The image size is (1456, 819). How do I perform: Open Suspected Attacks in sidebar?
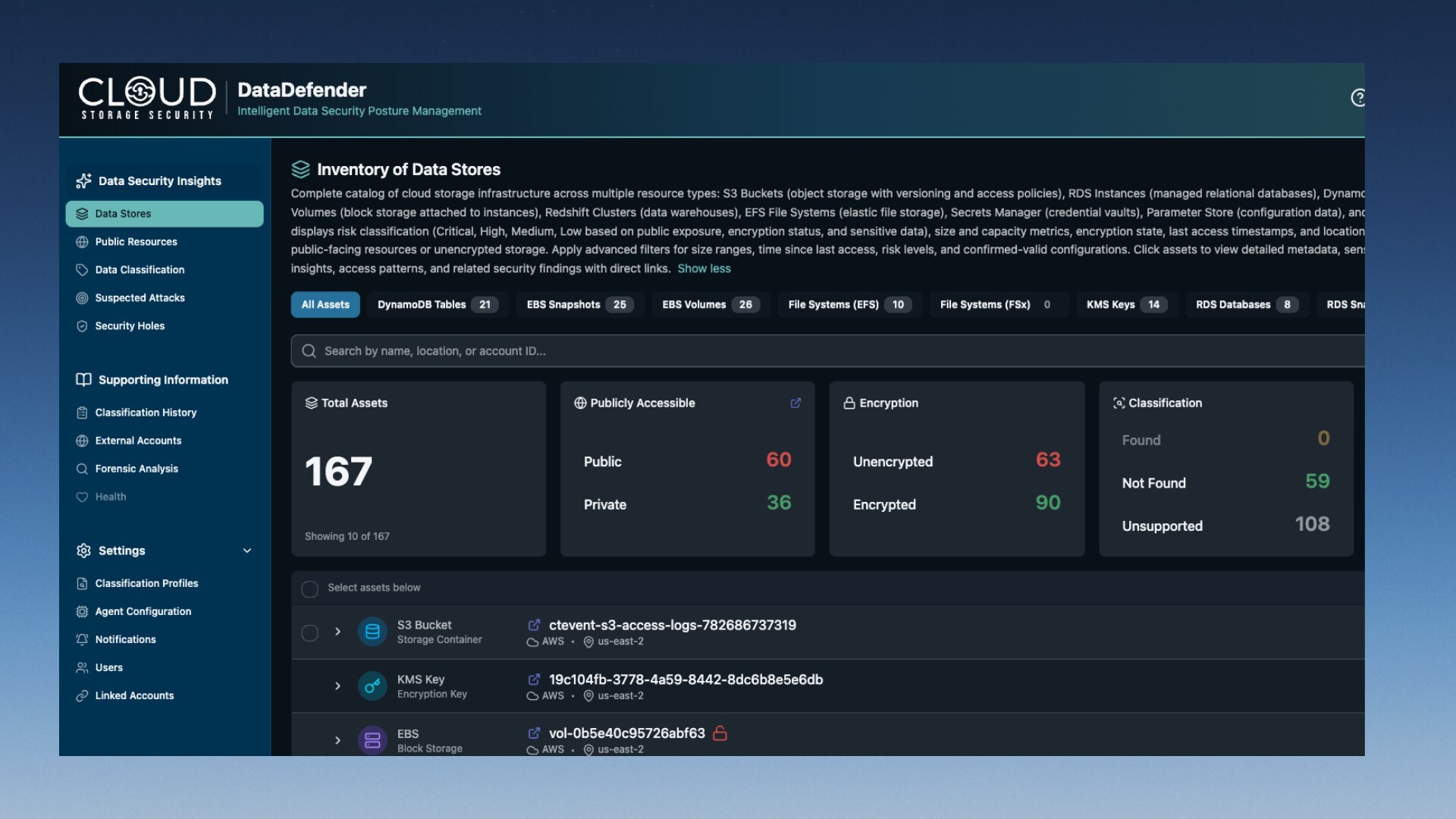tap(140, 298)
